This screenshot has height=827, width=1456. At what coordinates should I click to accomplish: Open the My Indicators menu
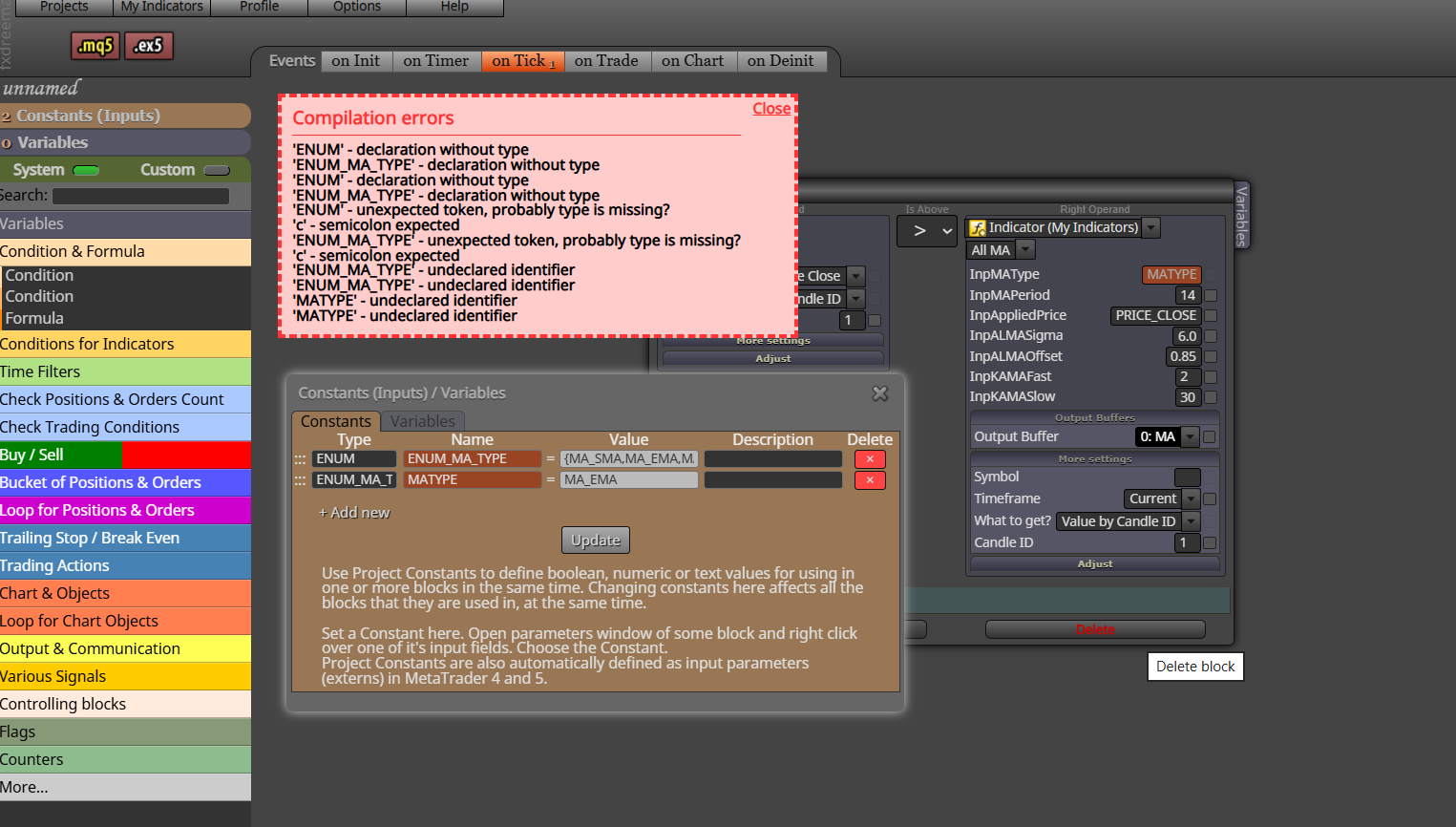pos(162,7)
